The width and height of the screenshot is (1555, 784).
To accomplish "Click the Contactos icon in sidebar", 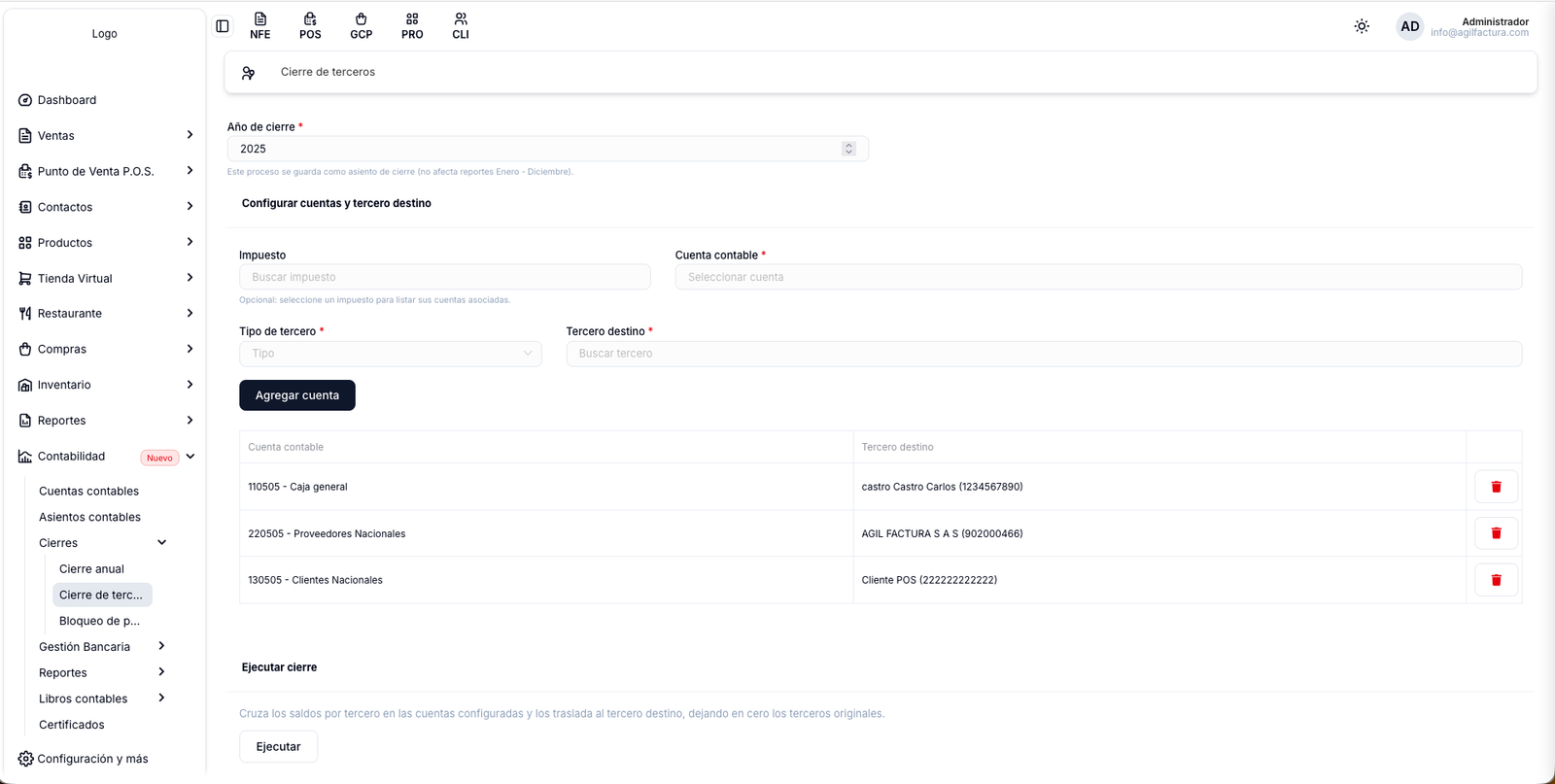I will (x=25, y=207).
